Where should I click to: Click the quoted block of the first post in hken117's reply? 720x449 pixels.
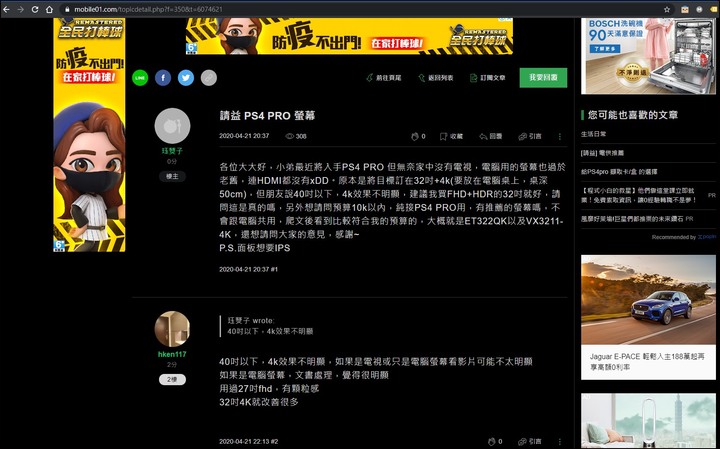tap(270, 326)
